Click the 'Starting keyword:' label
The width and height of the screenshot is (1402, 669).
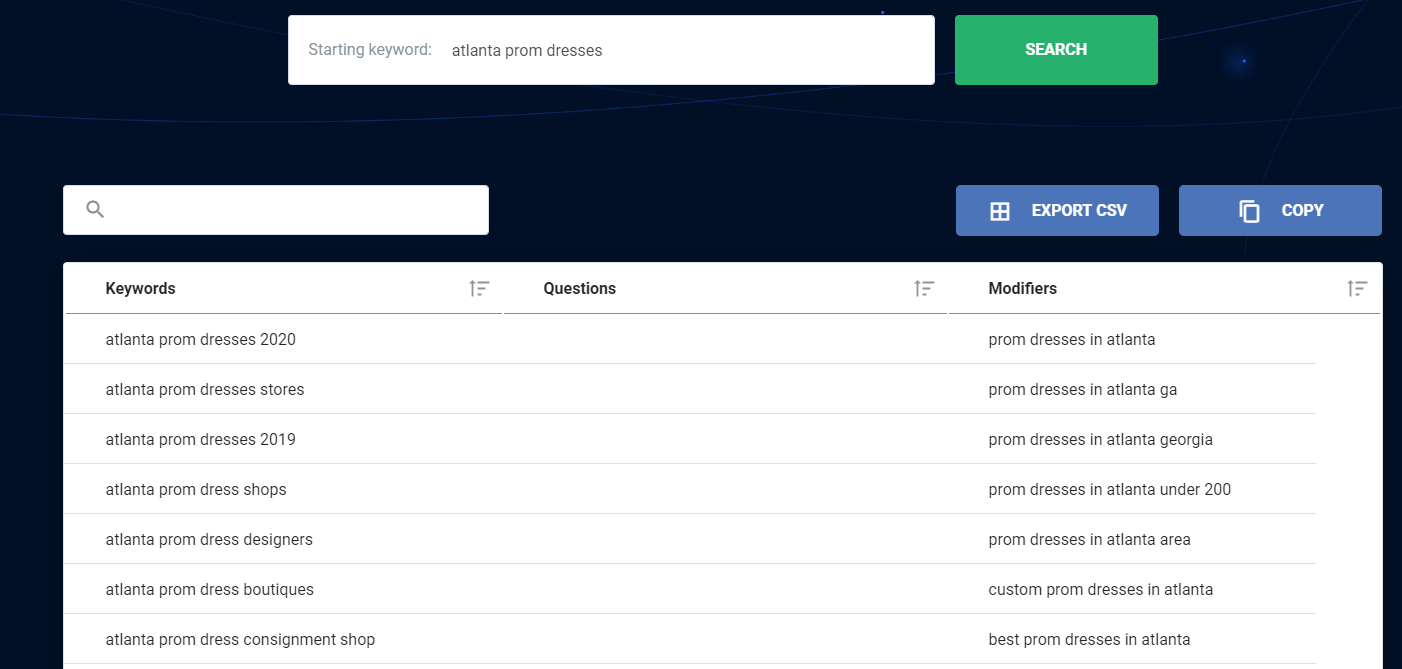pyautogui.click(x=370, y=50)
